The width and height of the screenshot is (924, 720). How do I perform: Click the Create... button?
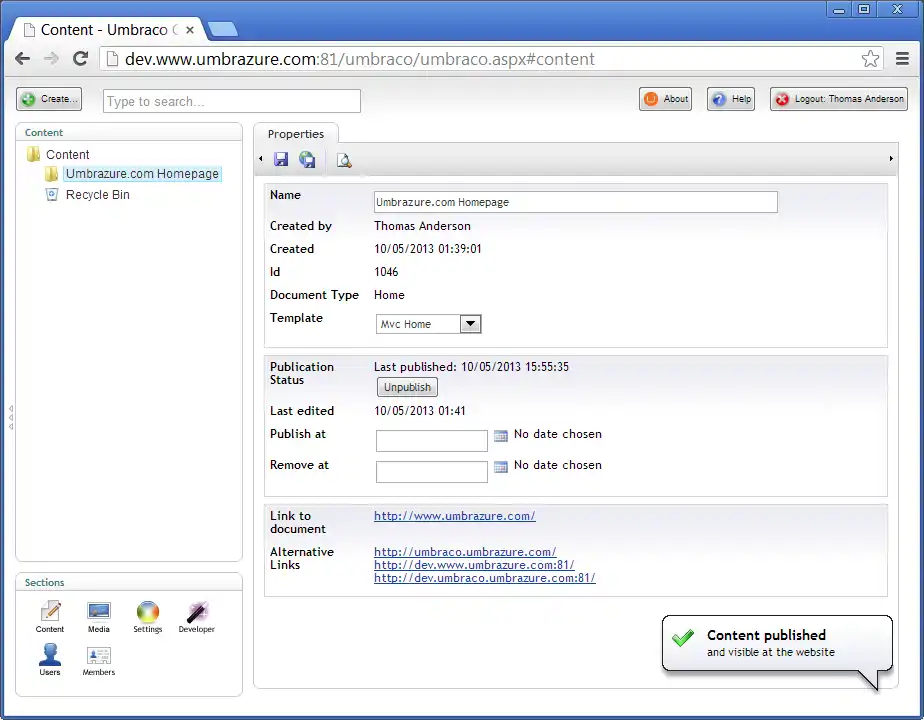(x=49, y=99)
